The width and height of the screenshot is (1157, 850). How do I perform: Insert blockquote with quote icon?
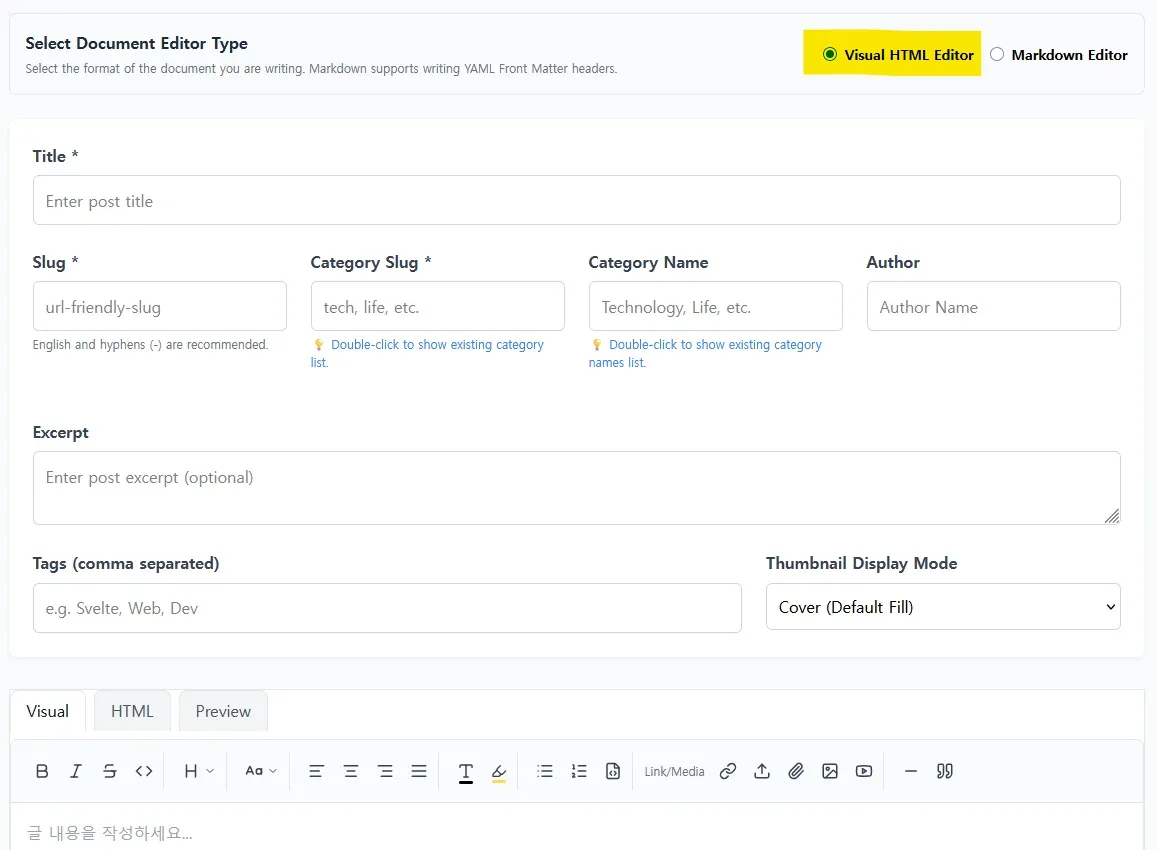[x=945, y=771]
